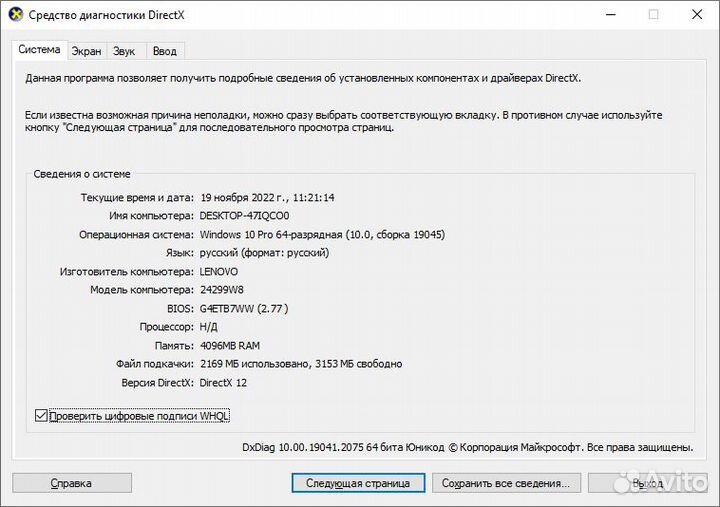Click the DirectX 12 version value
This screenshot has height=507, width=720.
(223, 383)
